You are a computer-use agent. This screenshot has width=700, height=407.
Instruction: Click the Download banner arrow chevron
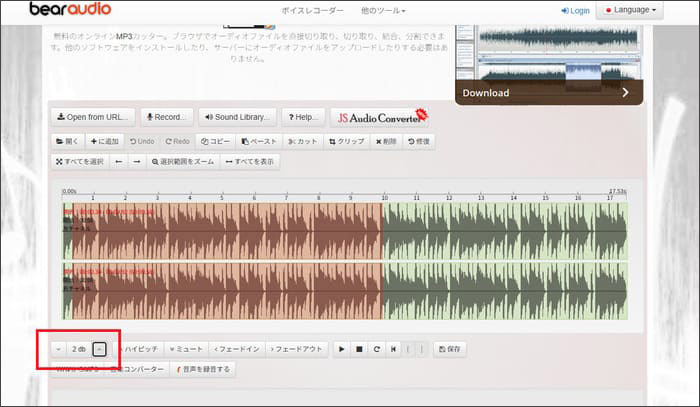(x=625, y=92)
